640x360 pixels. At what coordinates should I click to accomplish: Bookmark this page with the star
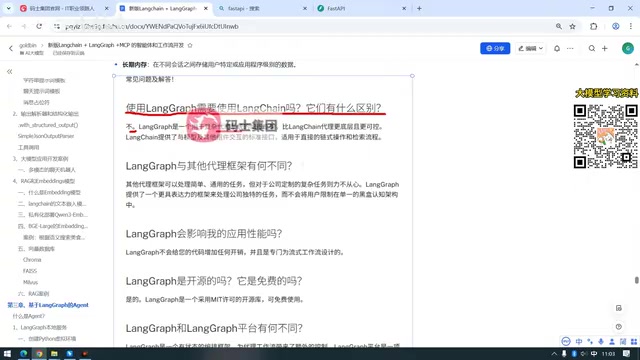click(x=573, y=26)
